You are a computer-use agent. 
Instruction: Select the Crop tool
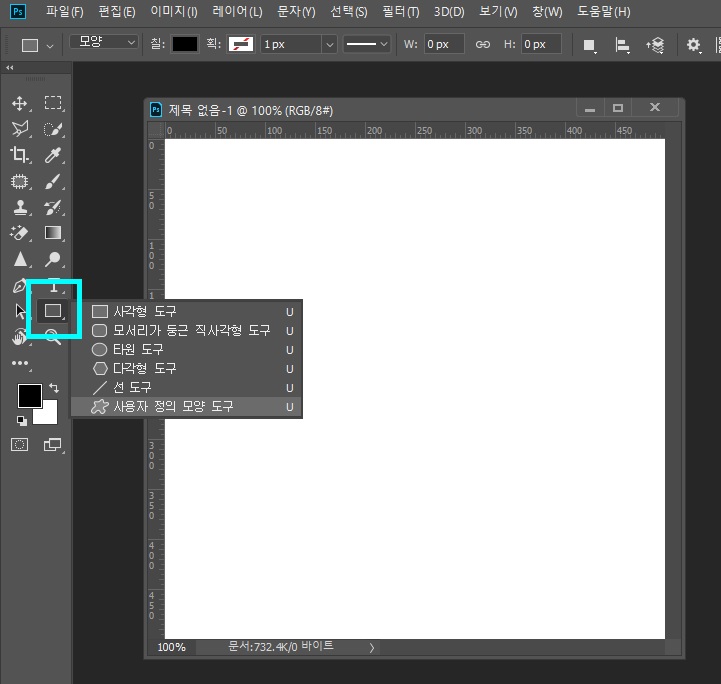19,155
